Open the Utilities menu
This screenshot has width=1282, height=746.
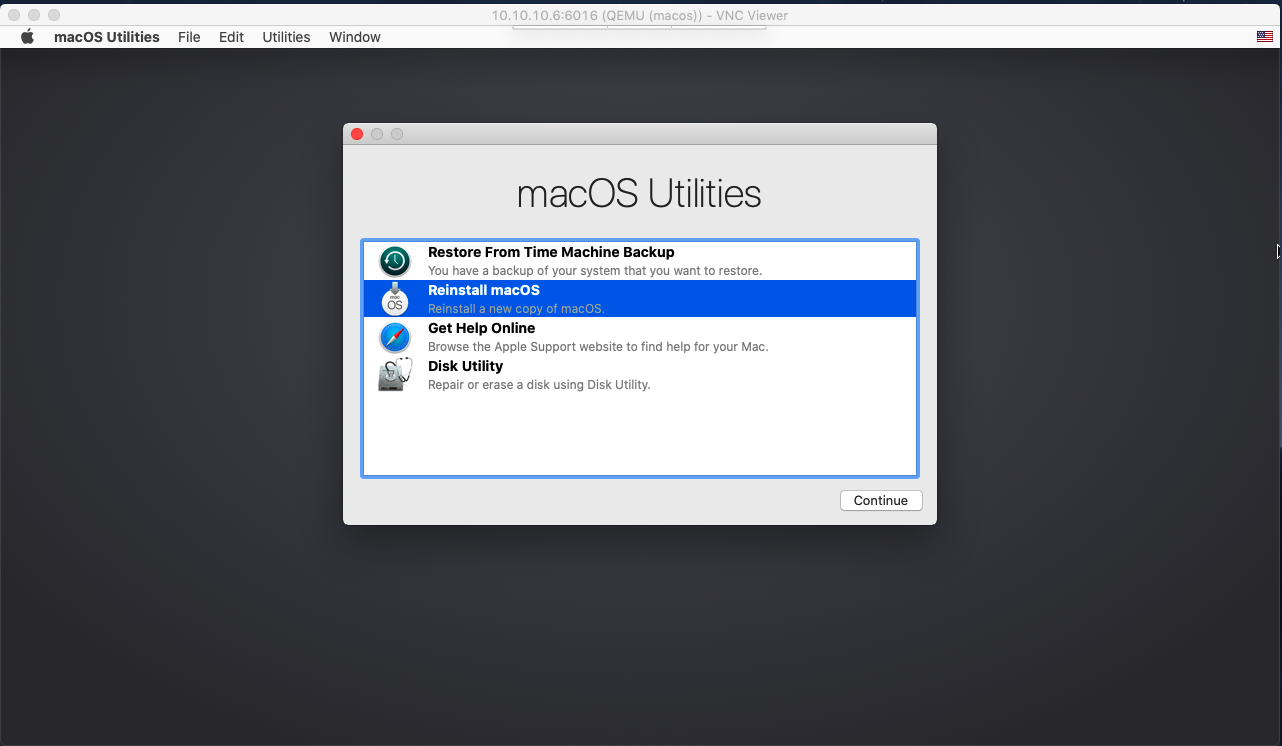[286, 37]
